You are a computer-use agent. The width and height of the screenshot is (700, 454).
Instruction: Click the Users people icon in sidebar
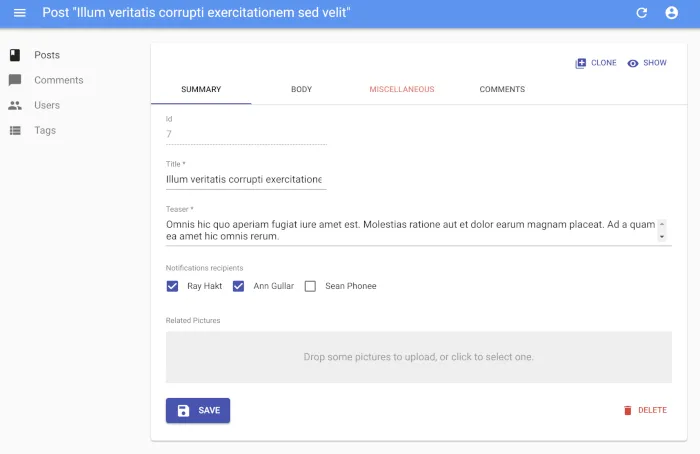(15, 105)
